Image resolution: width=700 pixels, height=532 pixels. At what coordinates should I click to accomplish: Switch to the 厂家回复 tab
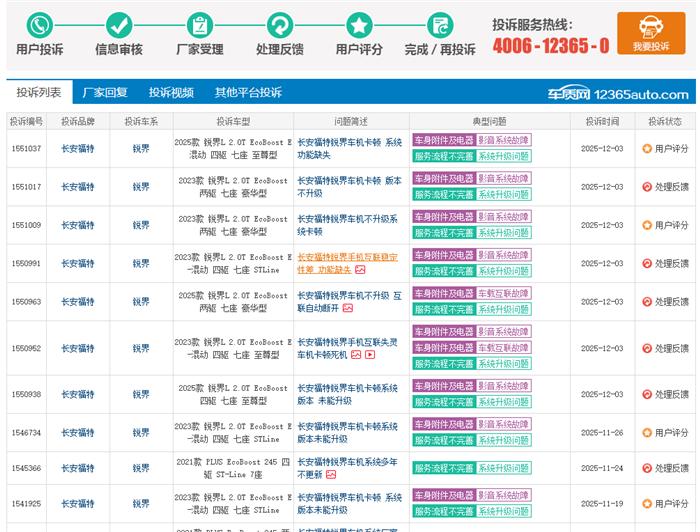click(x=105, y=93)
